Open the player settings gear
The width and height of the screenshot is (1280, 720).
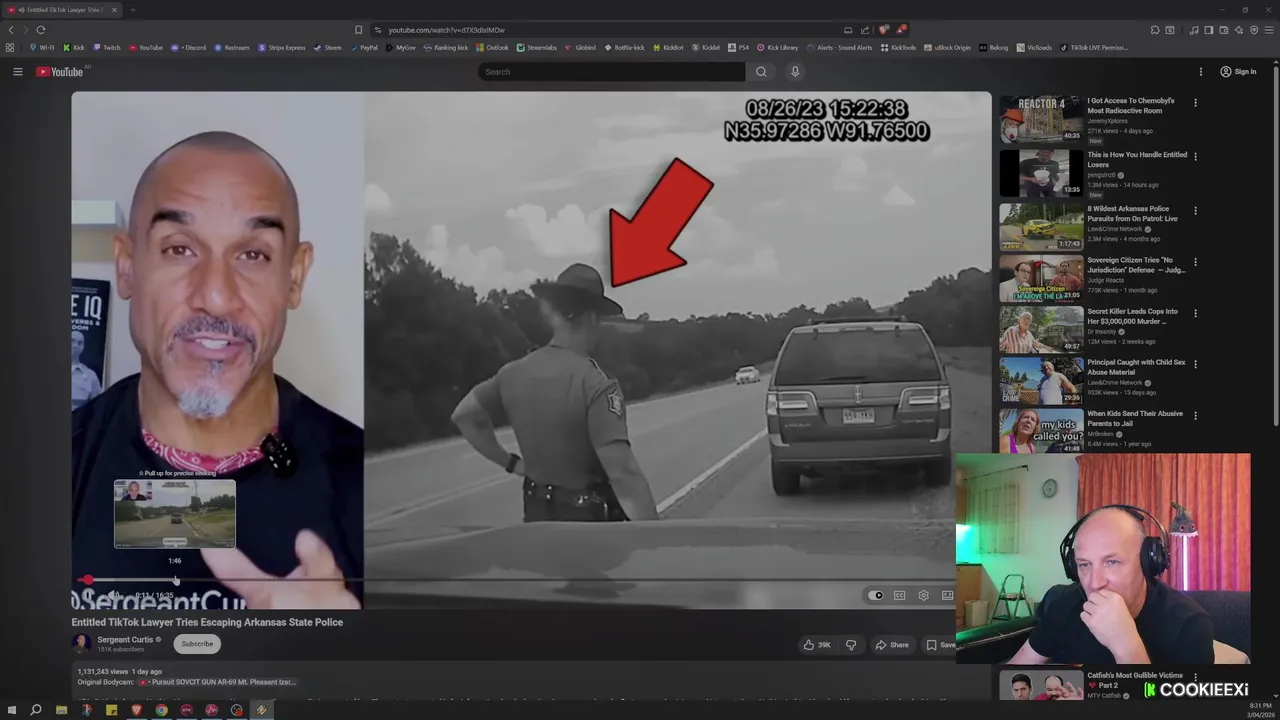click(x=923, y=595)
